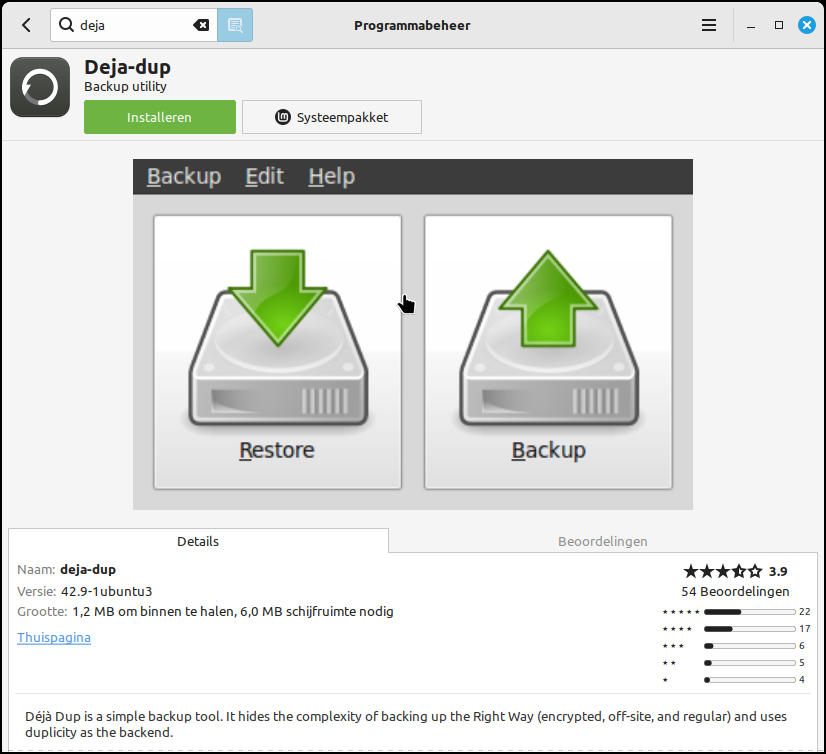The width and height of the screenshot is (826, 754).
Task: Click the package name deja-dup
Action: [88, 570]
